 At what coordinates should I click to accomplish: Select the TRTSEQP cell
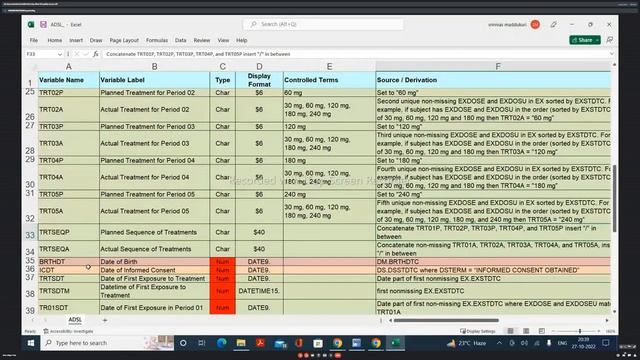click(x=69, y=232)
